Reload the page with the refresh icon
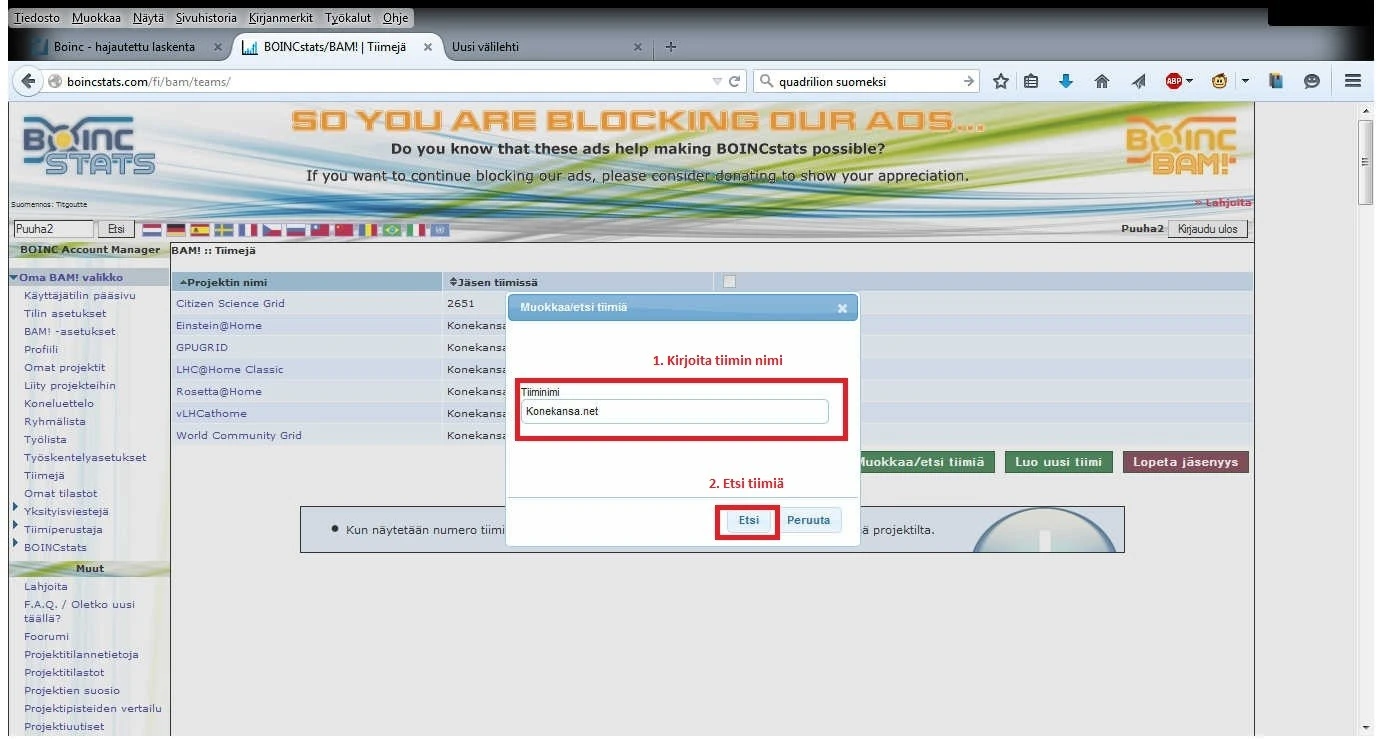The image size is (1382, 744). pos(735,82)
